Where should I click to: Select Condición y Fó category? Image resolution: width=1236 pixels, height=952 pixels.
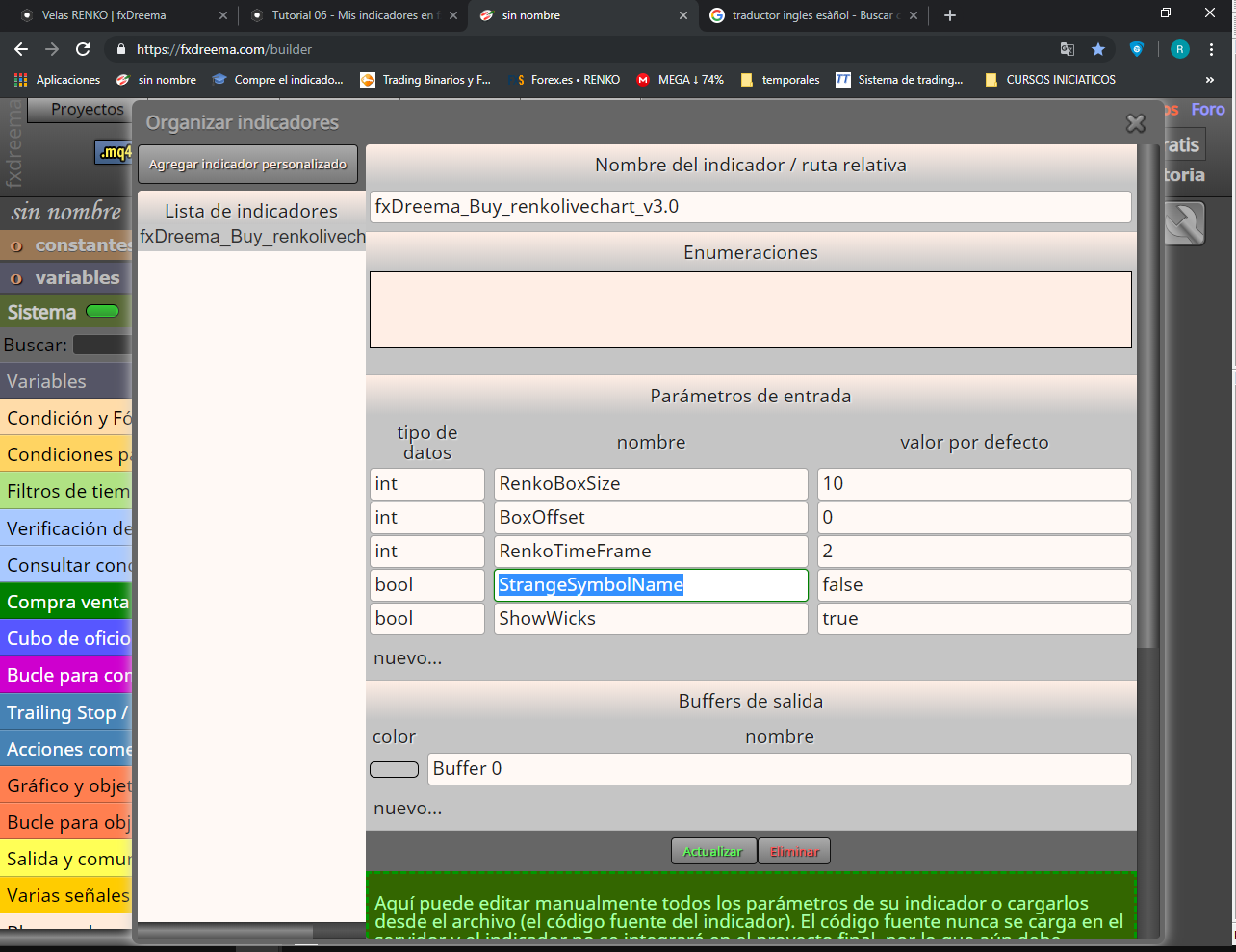click(65, 418)
